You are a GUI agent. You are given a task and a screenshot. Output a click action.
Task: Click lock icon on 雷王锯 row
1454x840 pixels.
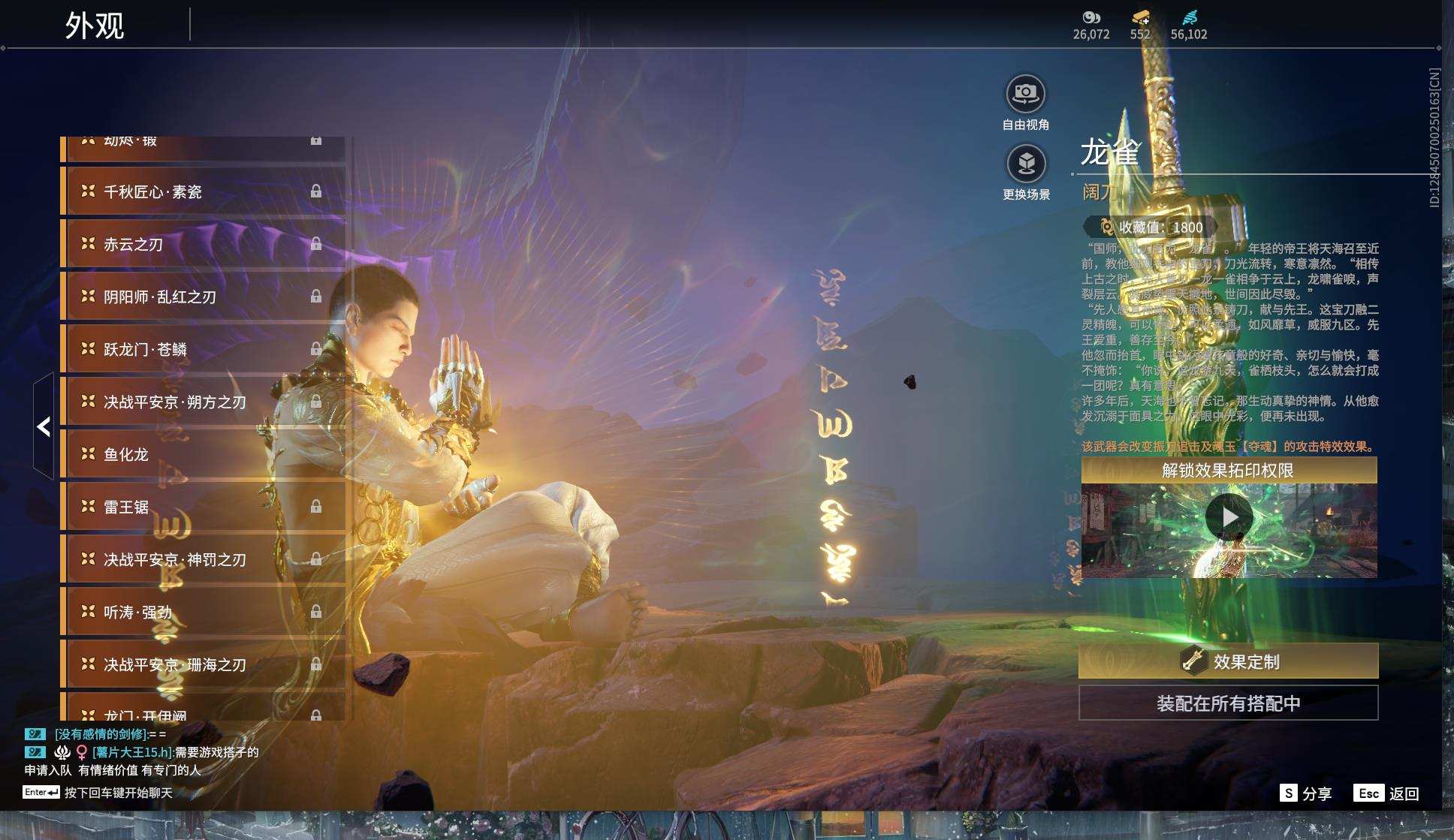point(316,507)
